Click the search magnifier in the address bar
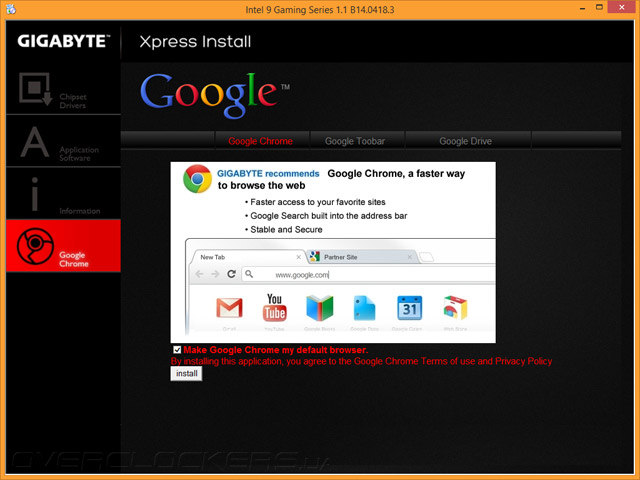Viewport: 640px width, 480px height. 249,274
